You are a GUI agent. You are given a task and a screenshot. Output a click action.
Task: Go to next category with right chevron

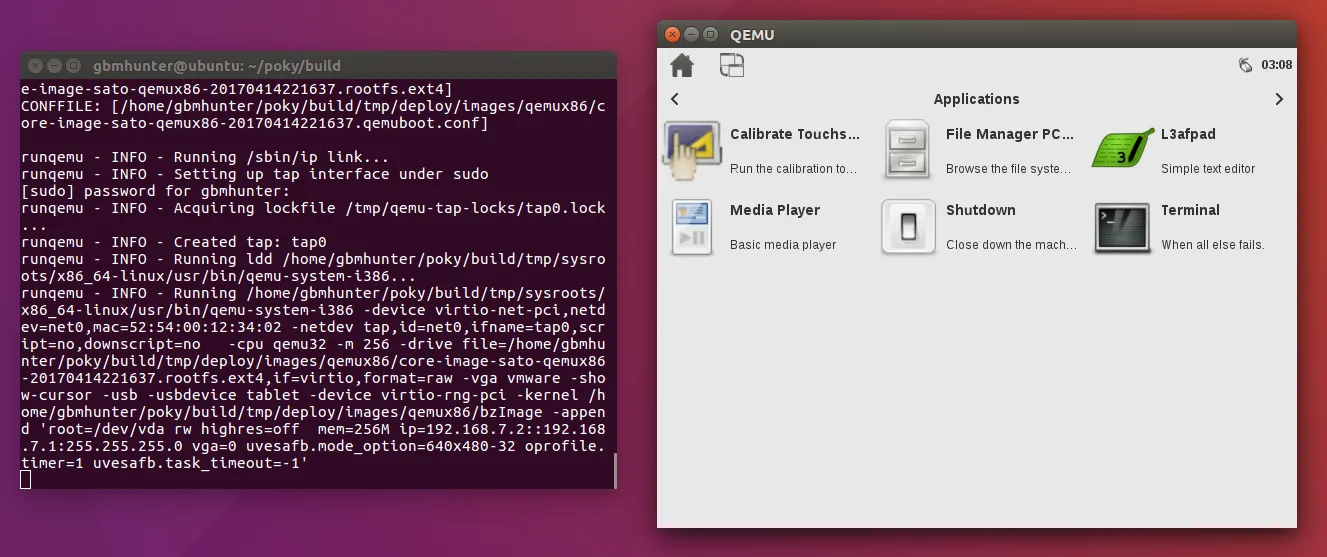[x=1279, y=99]
